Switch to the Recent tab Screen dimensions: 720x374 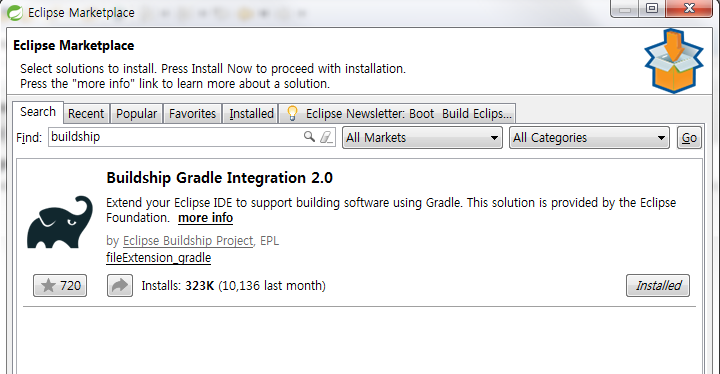click(86, 113)
